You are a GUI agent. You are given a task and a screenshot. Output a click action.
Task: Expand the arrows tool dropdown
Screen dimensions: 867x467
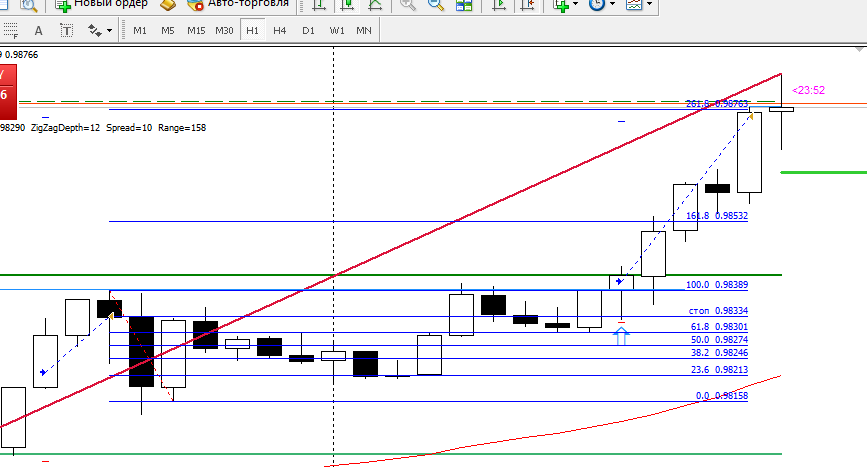point(109,31)
